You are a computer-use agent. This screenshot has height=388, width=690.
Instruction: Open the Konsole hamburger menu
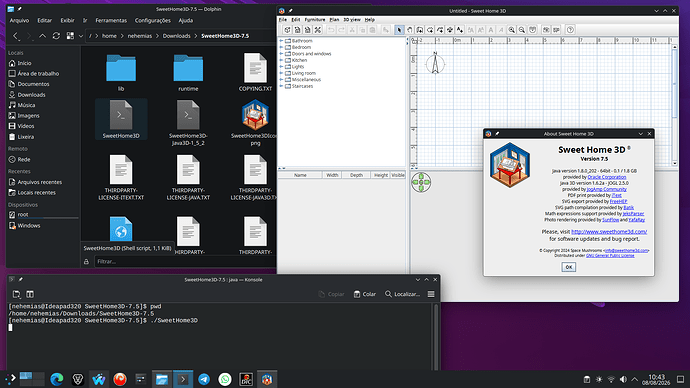click(x=431, y=294)
